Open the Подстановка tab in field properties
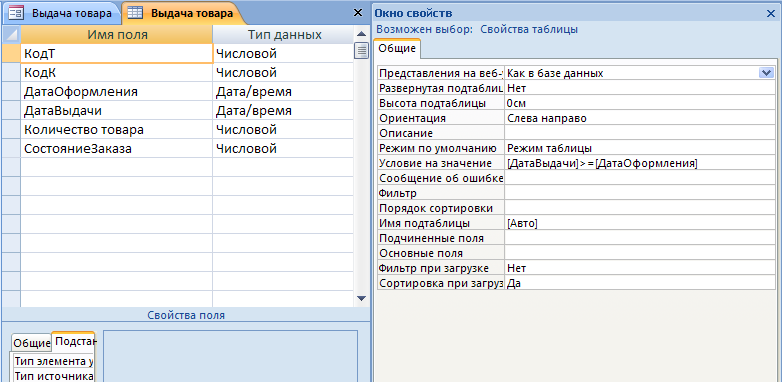The height and width of the screenshot is (382, 782). click(x=75, y=342)
